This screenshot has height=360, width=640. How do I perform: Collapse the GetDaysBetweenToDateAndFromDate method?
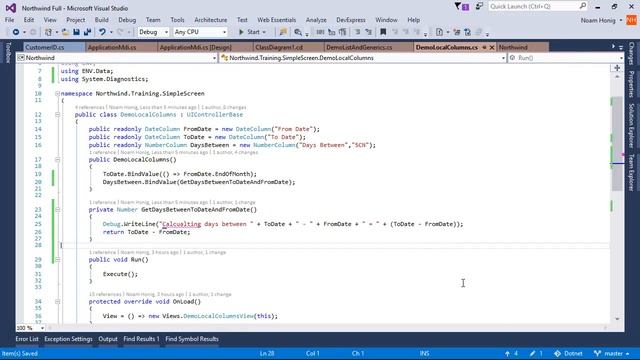pos(58,209)
